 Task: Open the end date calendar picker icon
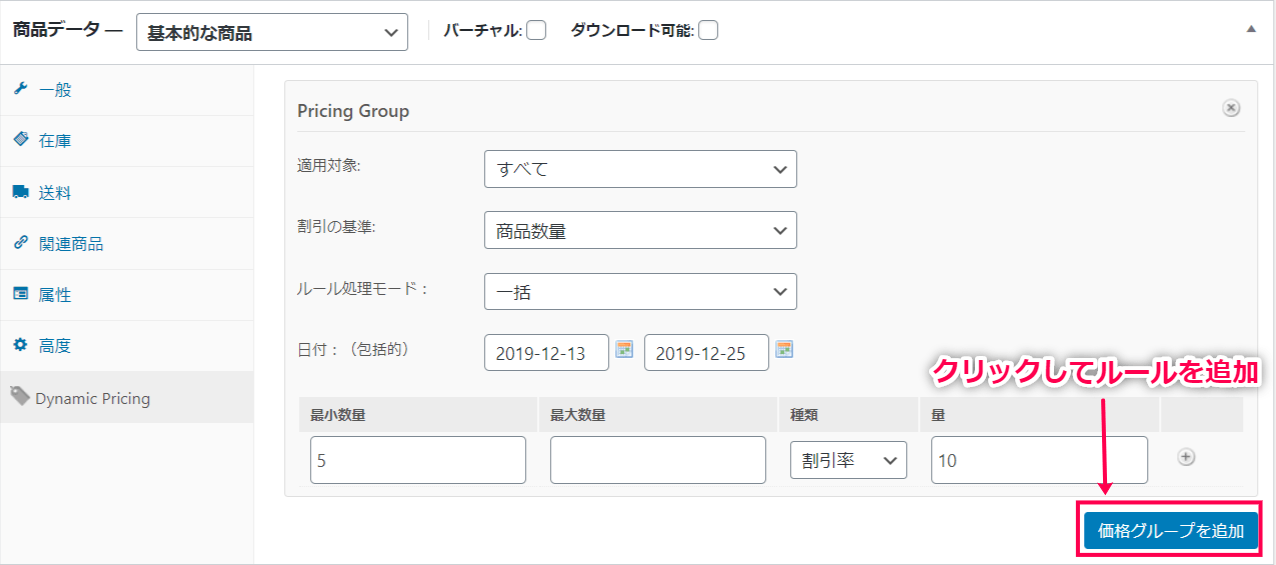[x=784, y=349]
